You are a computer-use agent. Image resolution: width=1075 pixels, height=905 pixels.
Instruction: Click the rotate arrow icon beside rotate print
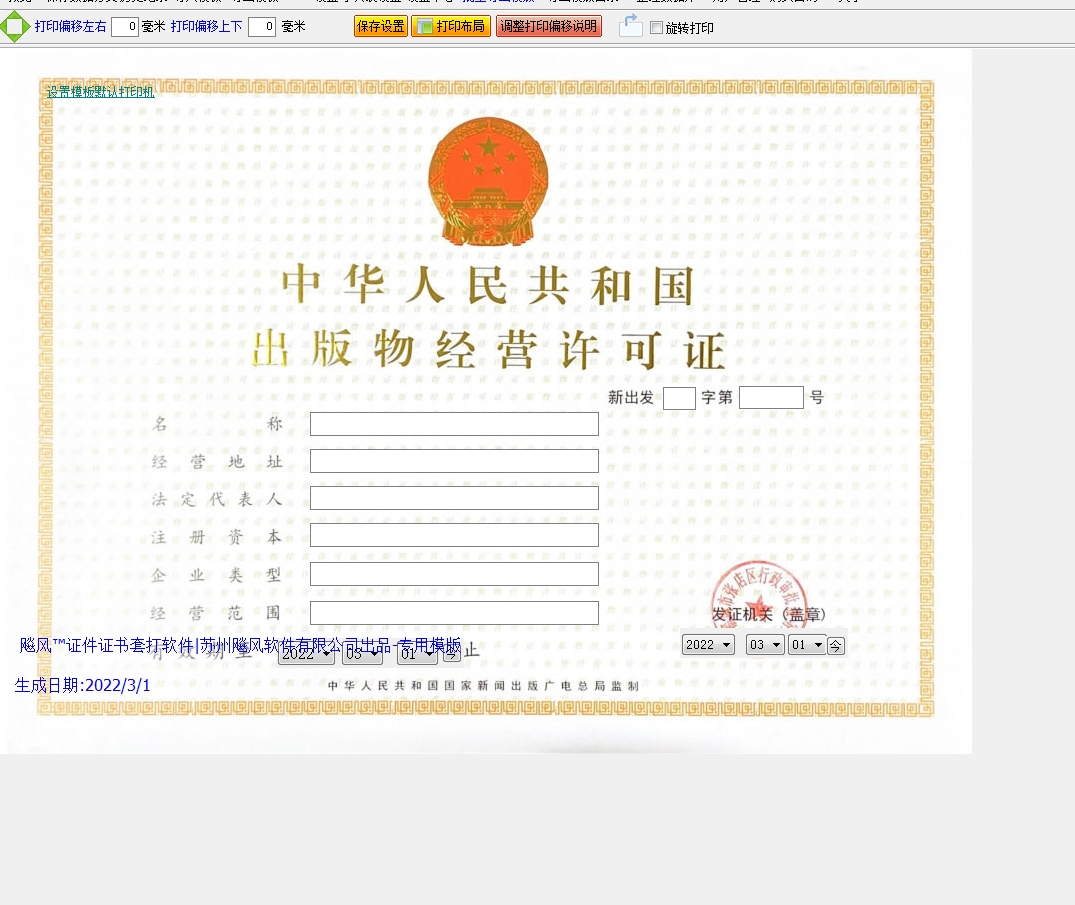click(x=630, y=26)
